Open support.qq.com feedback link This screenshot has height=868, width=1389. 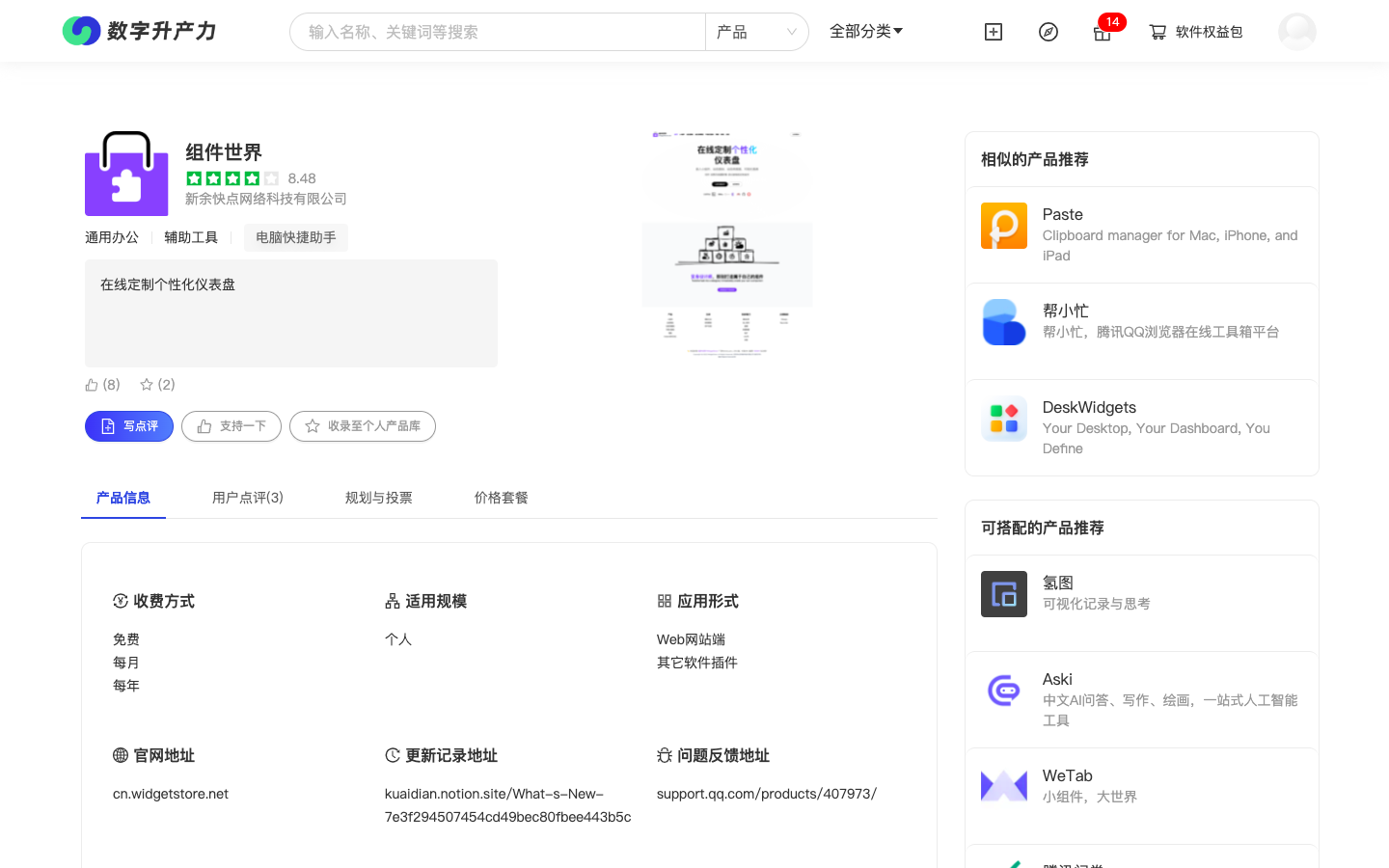click(x=767, y=794)
